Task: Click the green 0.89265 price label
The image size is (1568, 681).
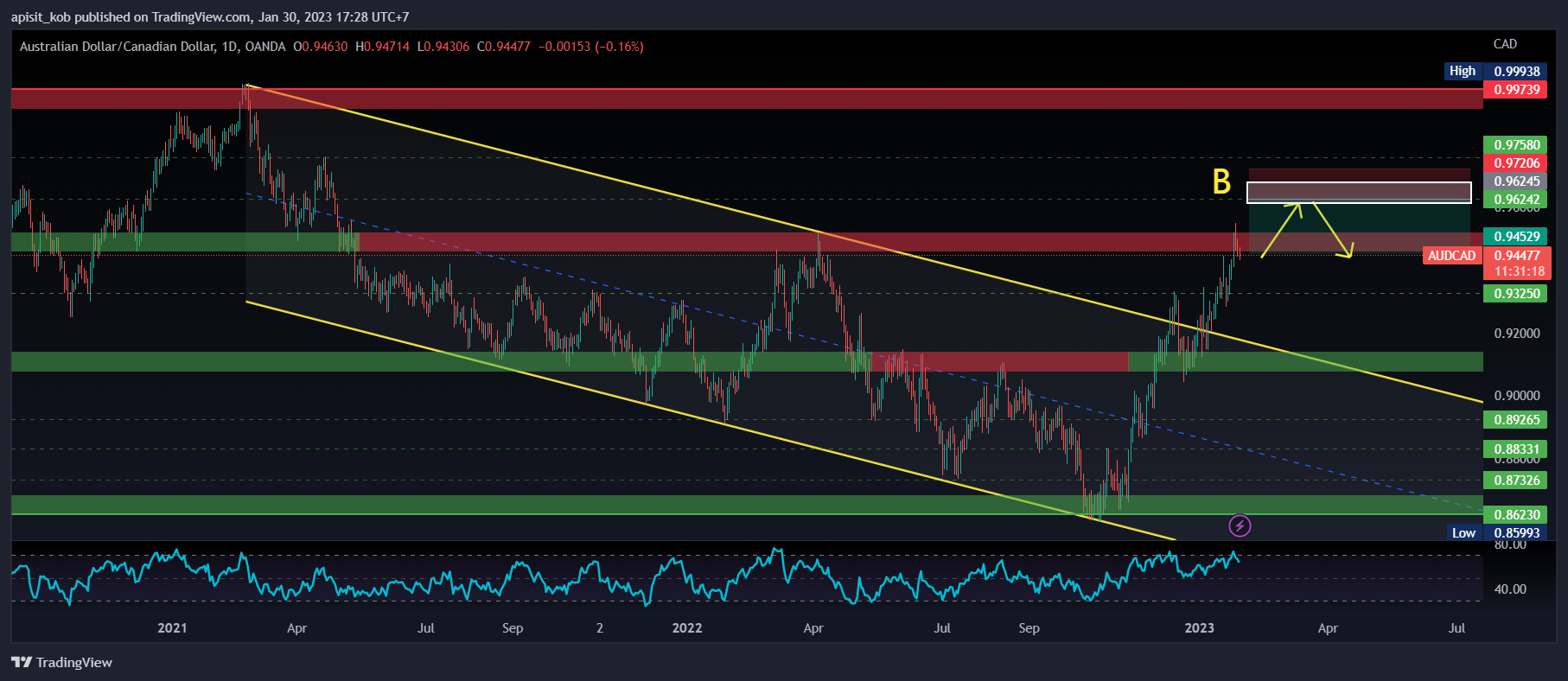Action: point(1517,419)
